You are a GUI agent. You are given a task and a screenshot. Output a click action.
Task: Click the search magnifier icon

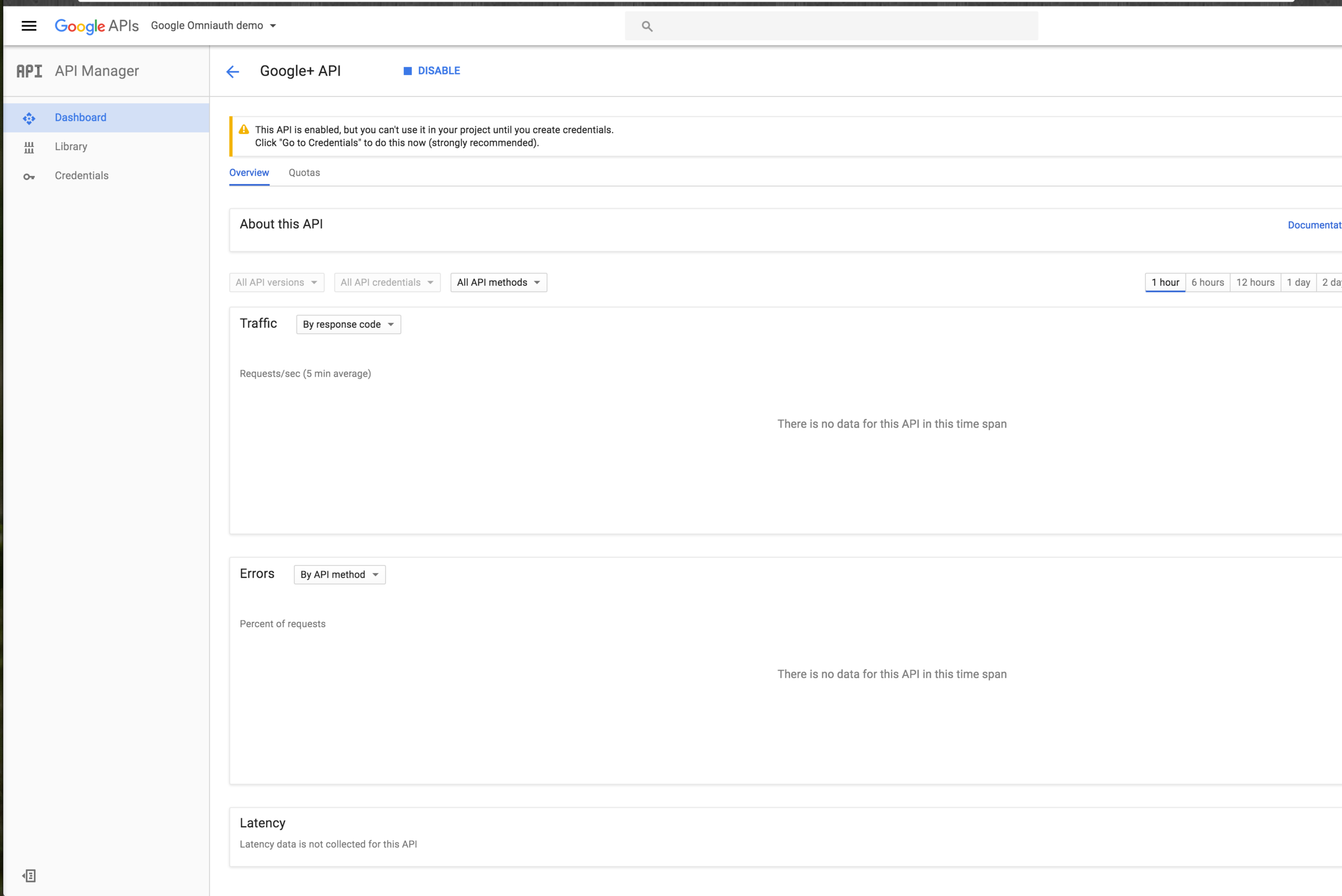[x=647, y=26]
